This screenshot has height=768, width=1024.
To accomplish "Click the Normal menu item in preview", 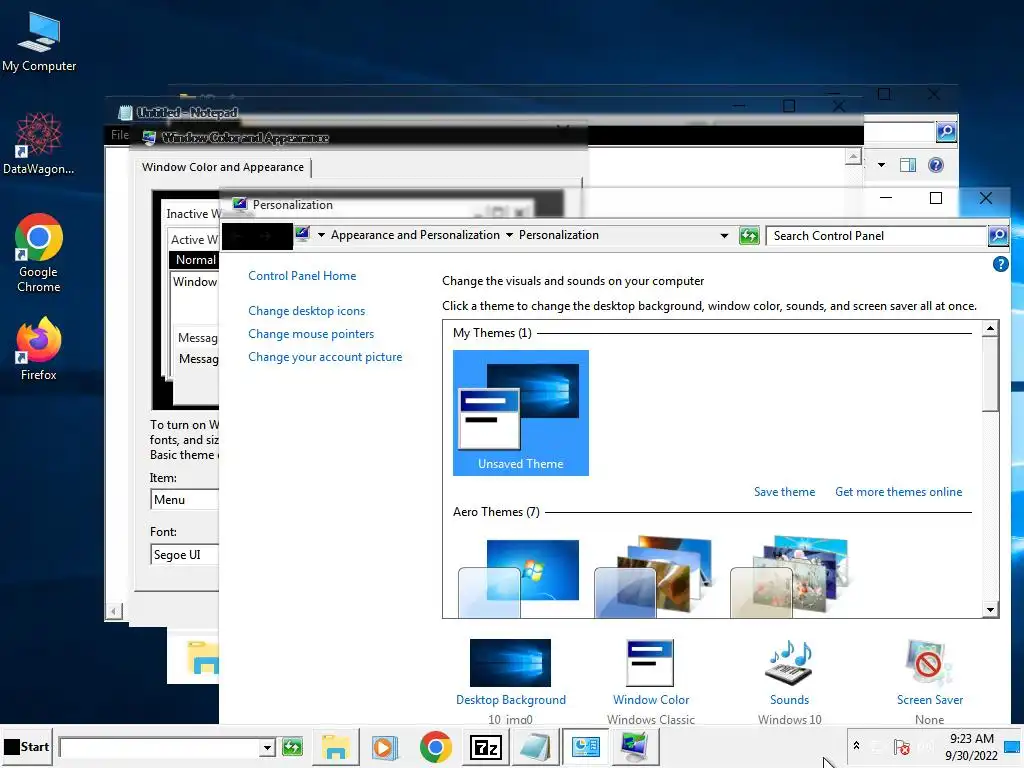I will click(x=195, y=260).
